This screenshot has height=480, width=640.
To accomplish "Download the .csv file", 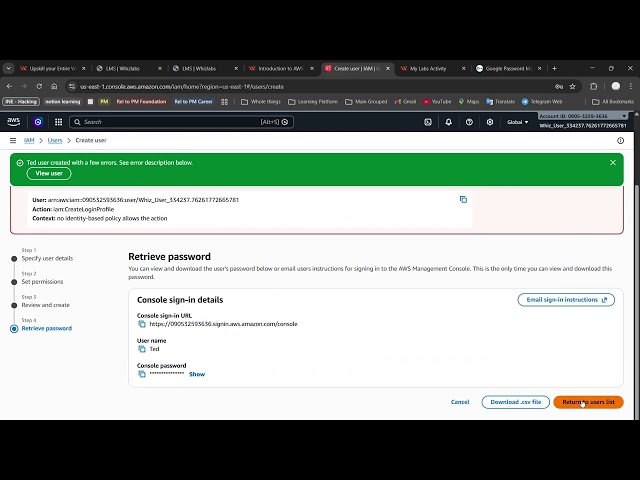I will 516,402.
